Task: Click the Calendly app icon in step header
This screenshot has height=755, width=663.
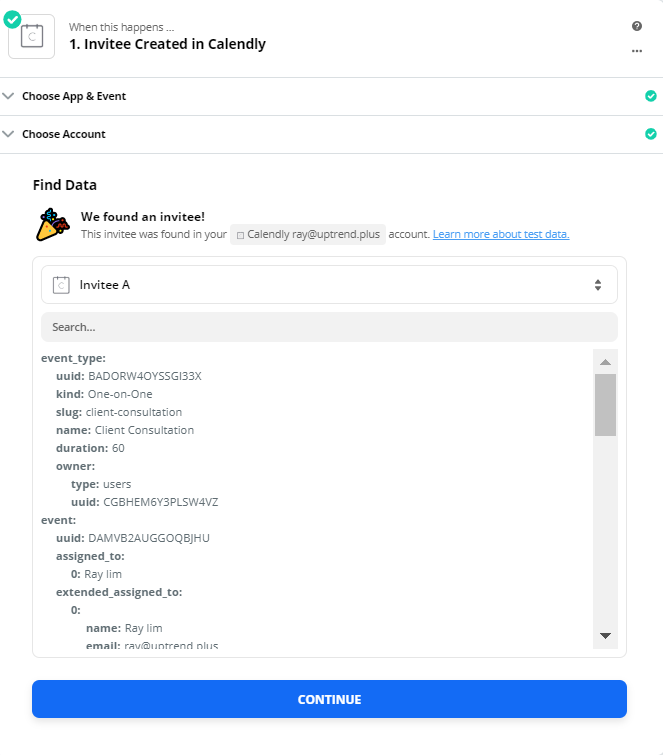Action: tap(32, 37)
